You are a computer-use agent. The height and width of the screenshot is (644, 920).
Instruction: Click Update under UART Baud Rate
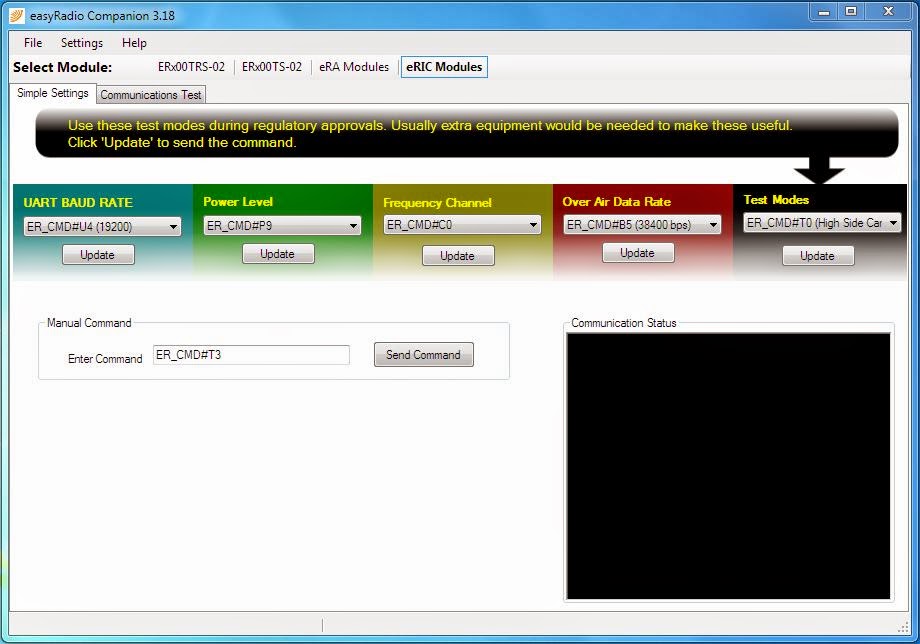coord(99,255)
